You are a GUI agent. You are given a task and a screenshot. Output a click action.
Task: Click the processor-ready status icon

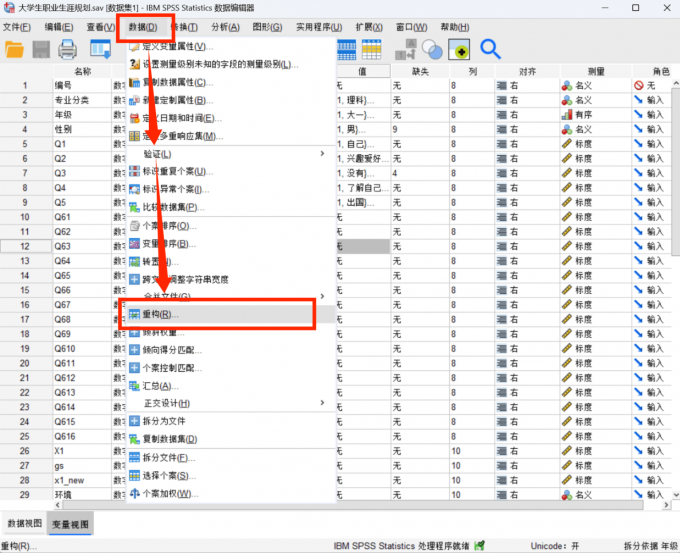pos(479,546)
